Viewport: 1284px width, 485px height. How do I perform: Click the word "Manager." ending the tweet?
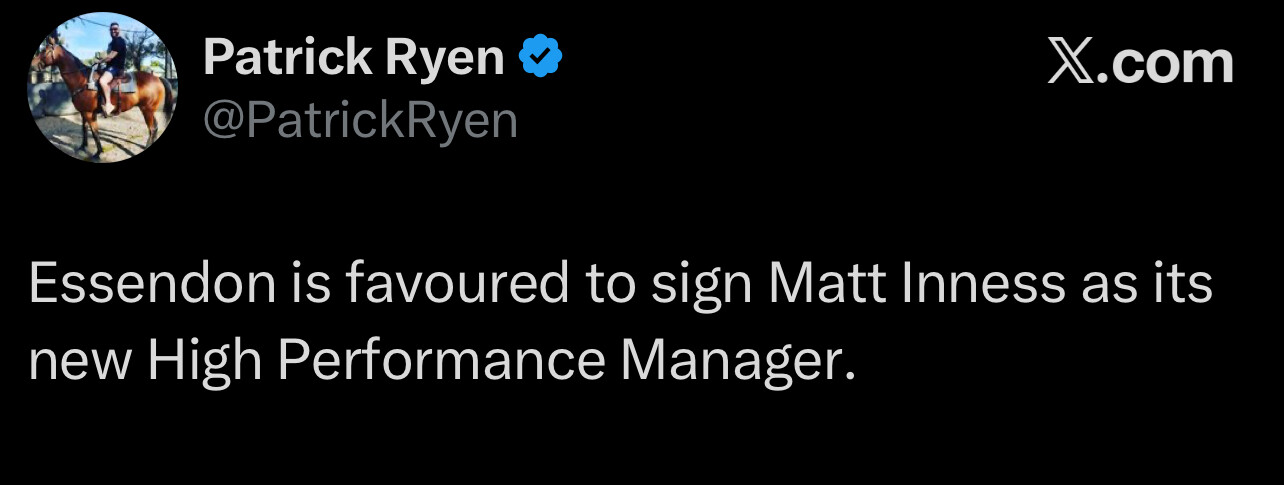click(x=740, y=361)
